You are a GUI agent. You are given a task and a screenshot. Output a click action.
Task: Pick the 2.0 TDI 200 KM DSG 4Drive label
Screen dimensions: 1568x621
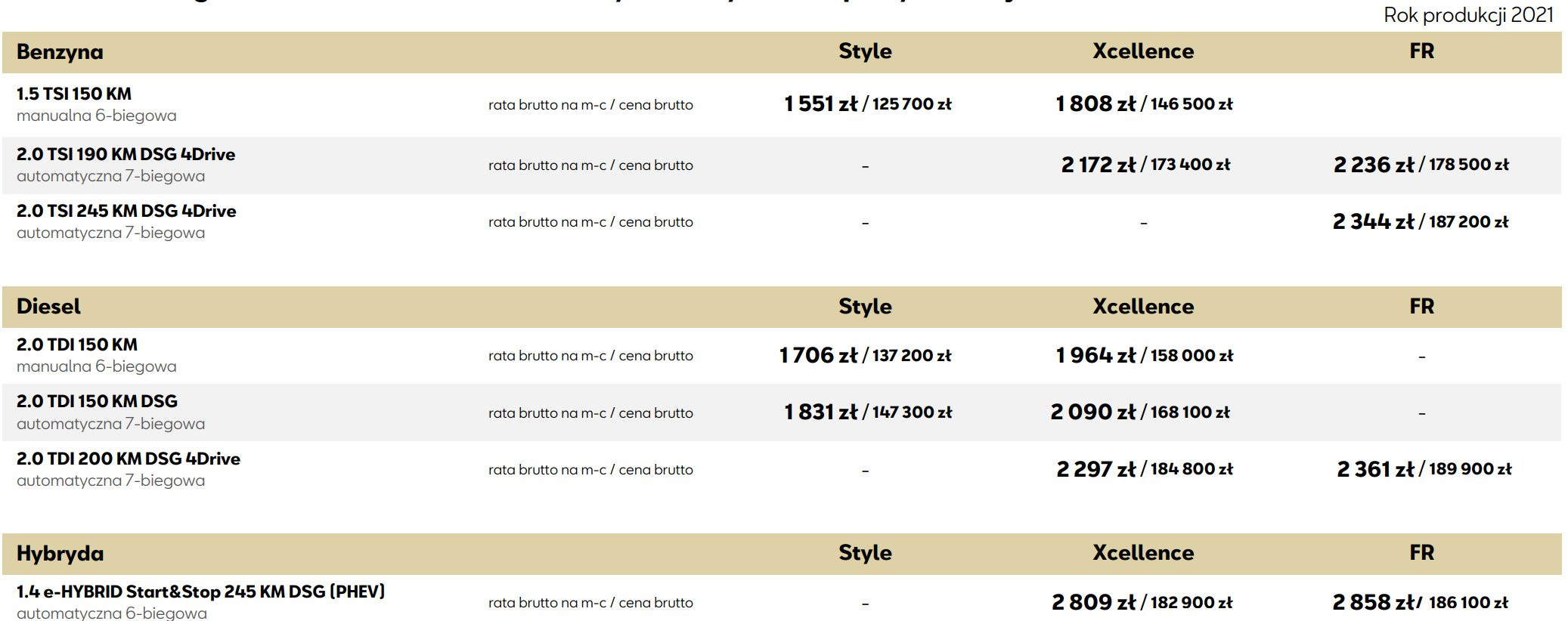click(129, 459)
